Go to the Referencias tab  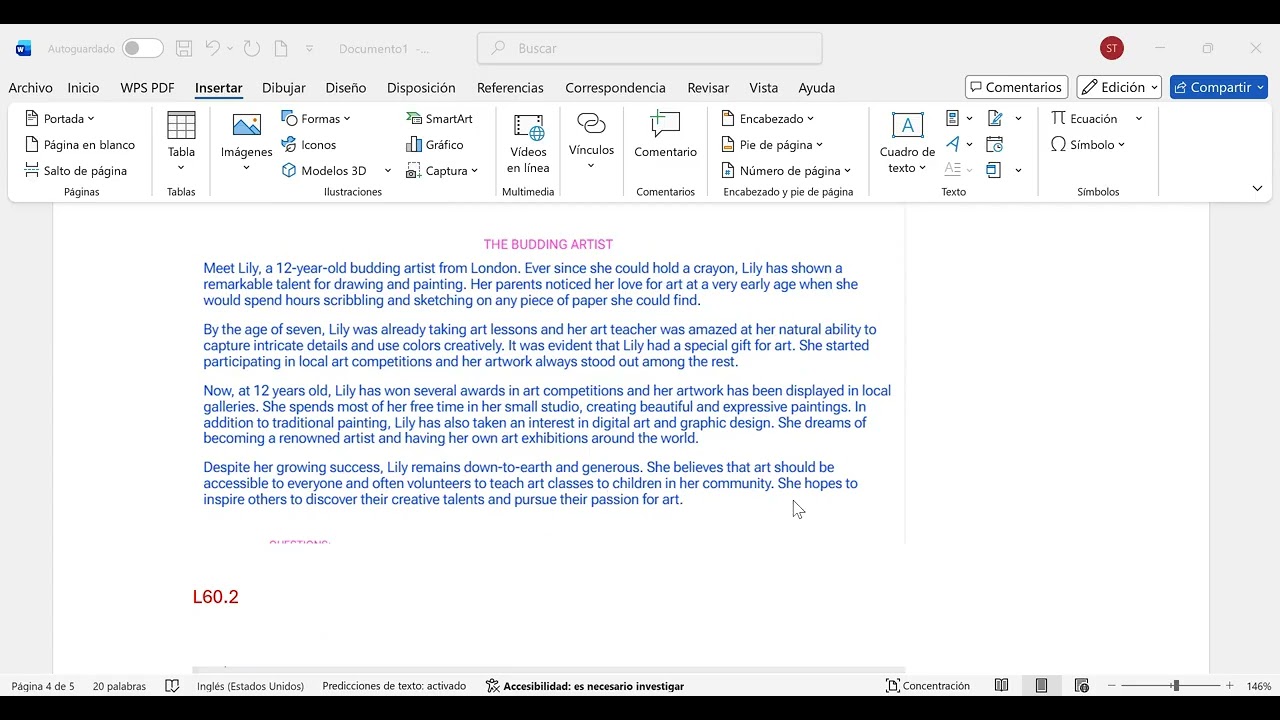click(x=510, y=87)
